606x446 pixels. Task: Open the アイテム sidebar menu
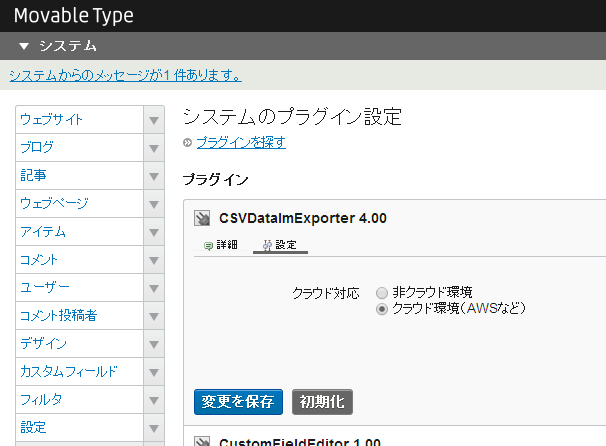point(80,232)
